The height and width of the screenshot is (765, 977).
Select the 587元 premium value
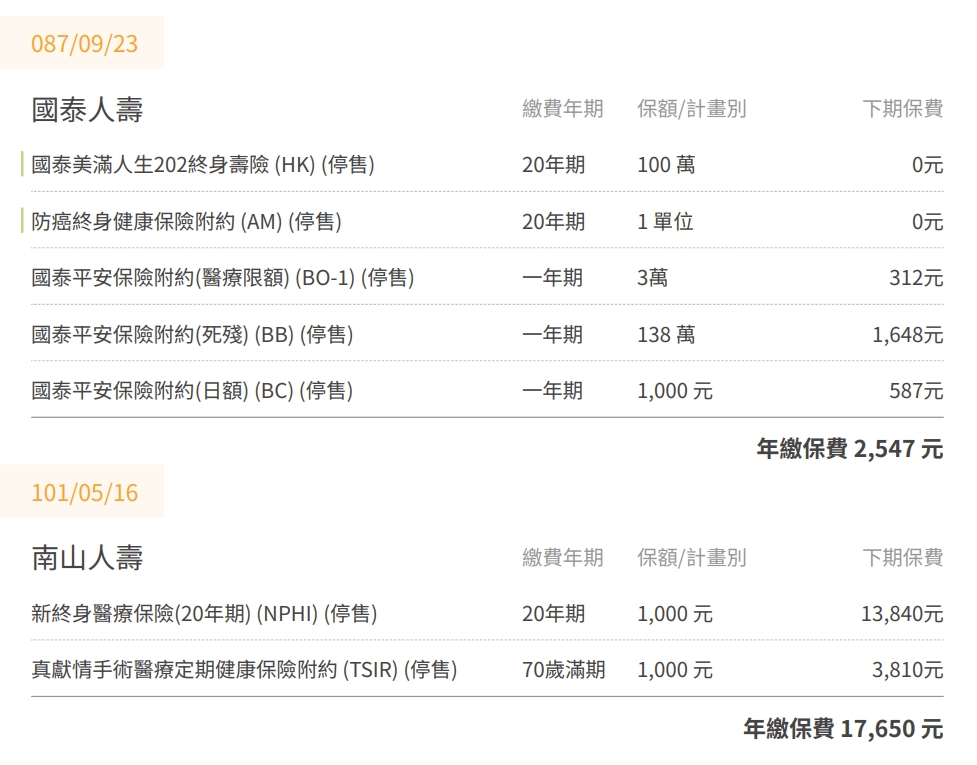point(916,391)
